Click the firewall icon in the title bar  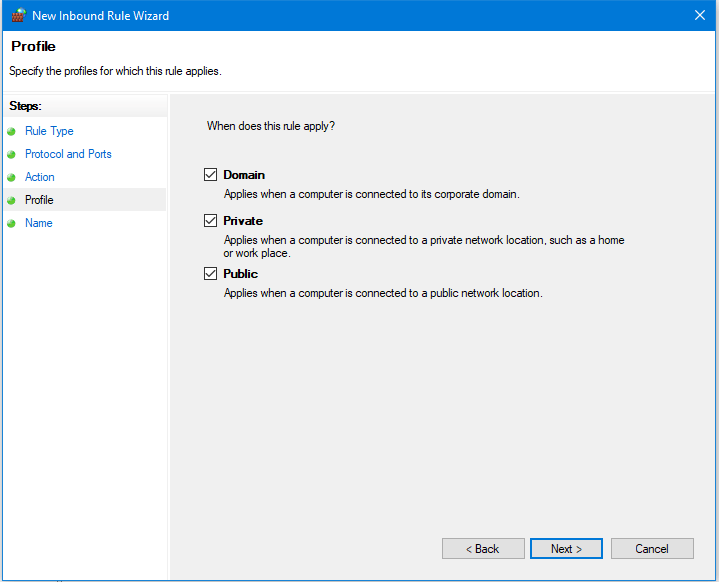17,15
